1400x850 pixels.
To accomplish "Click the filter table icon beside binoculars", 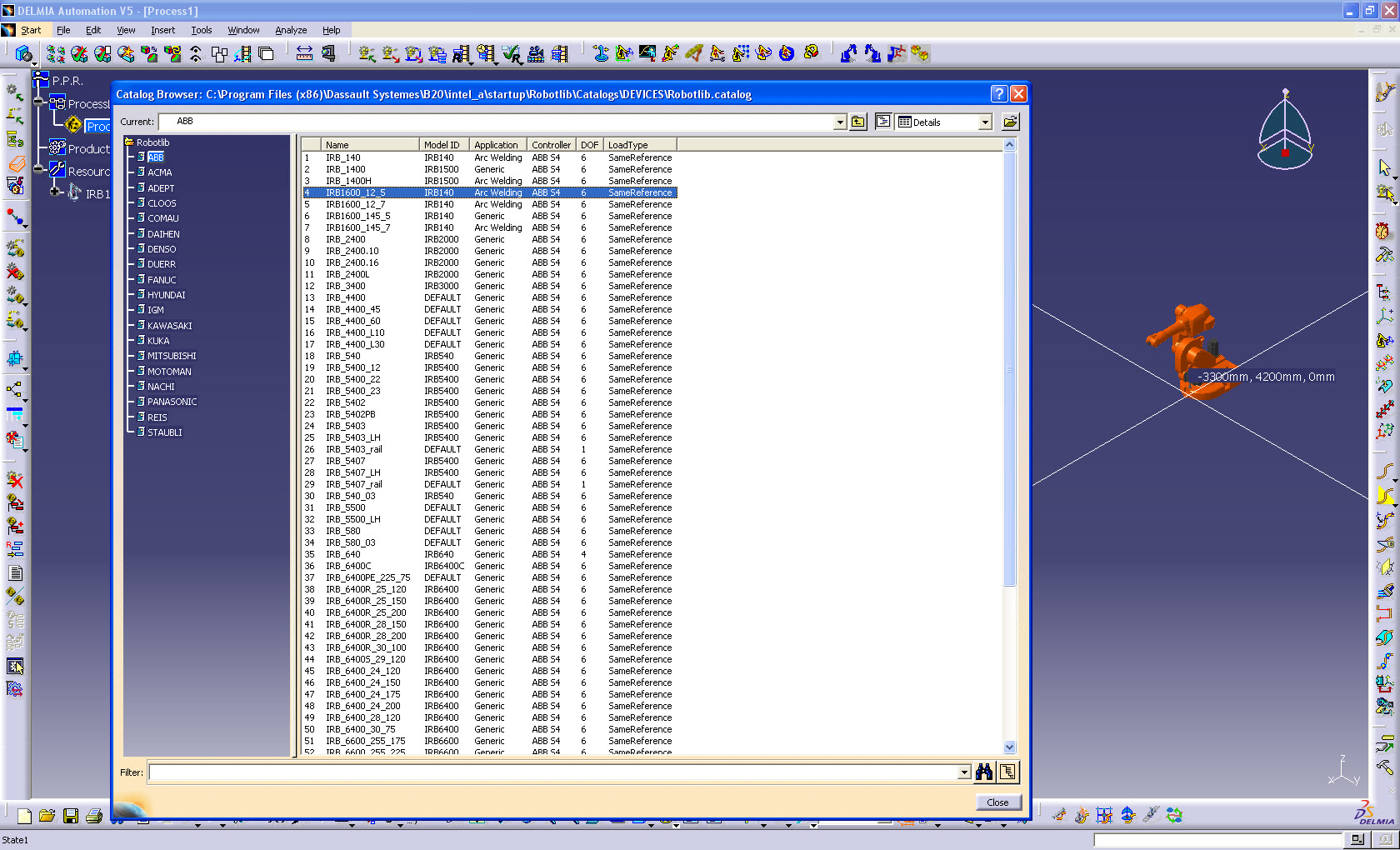I will pyautogui.click(x=1008, y=772).
